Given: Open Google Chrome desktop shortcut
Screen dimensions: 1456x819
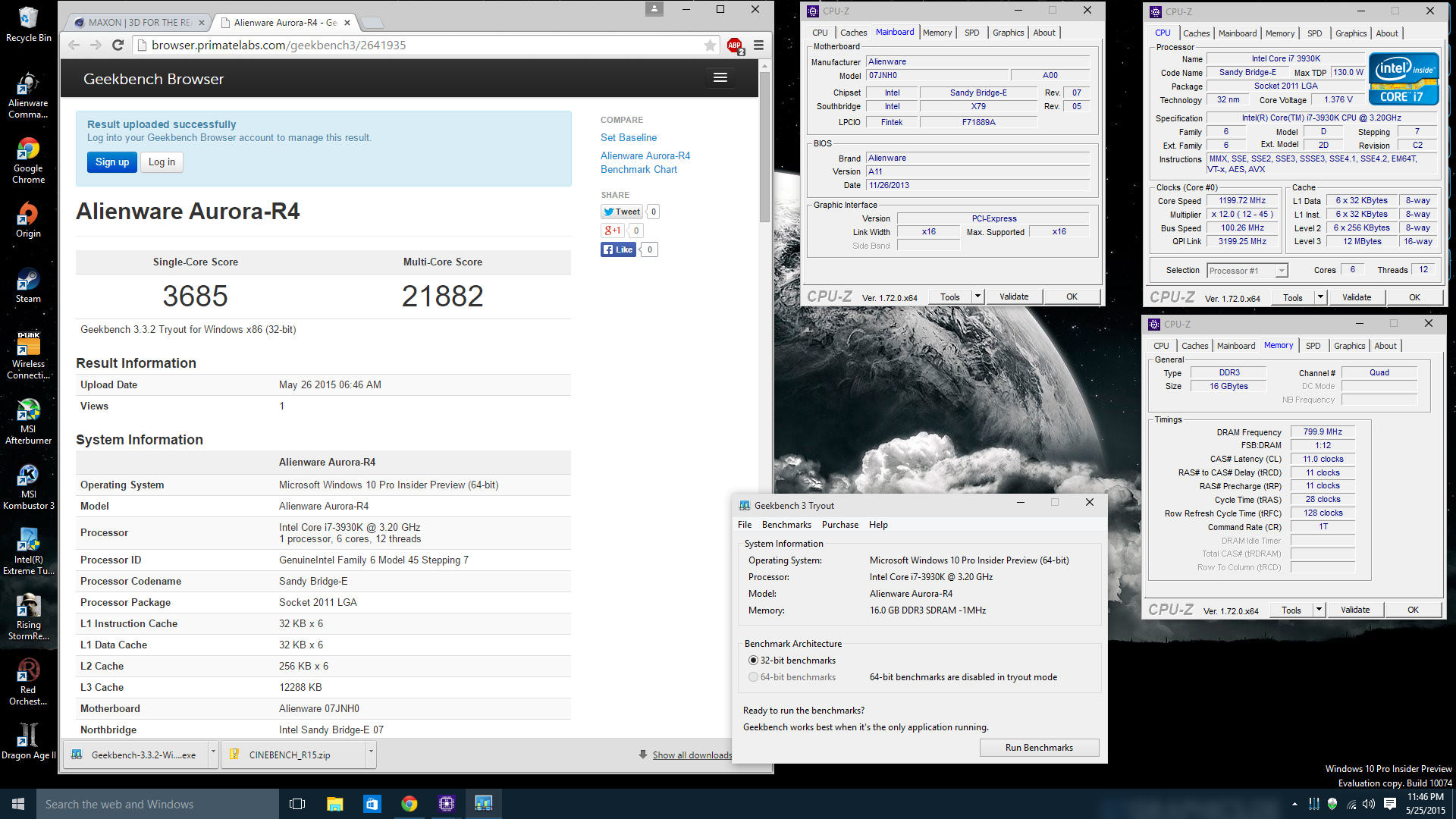Looking at the screenshot, I should pos(28,161).
